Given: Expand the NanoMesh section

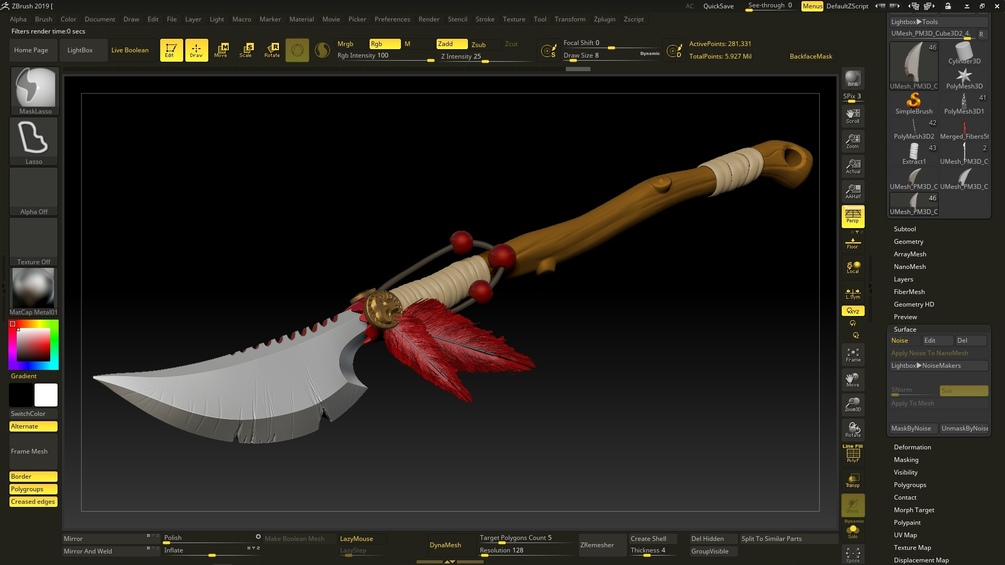Looking at the screenshot, I should click(x=909, y=266).
